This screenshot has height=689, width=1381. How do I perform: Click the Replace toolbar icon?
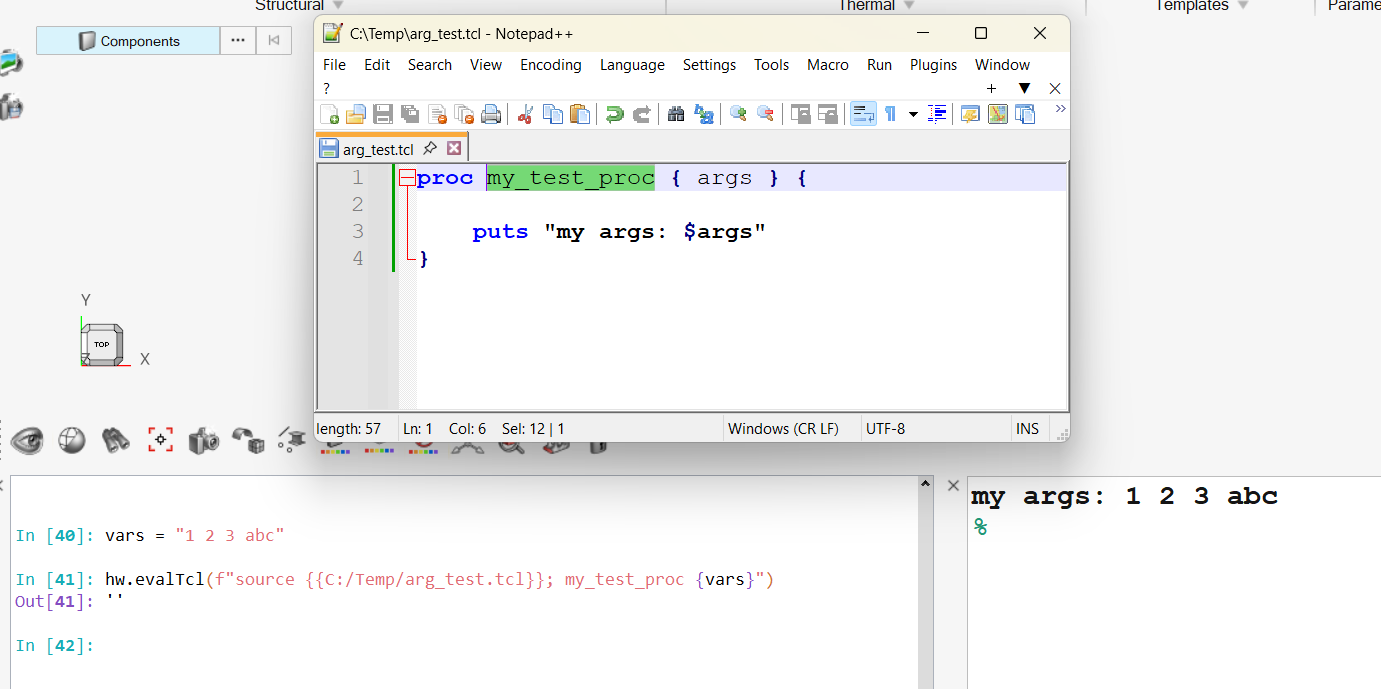pos(703,114)
